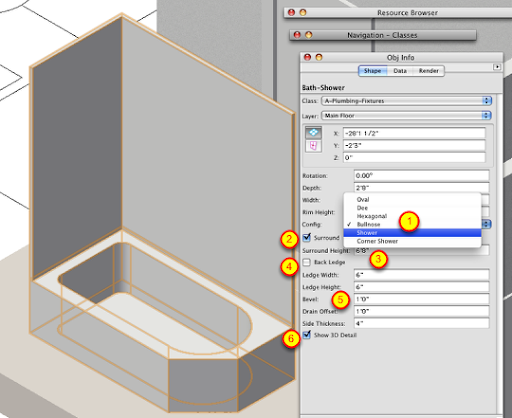Select the checked Bullnose option
This screenshot has height=418, width=512.
pos(412,224)
